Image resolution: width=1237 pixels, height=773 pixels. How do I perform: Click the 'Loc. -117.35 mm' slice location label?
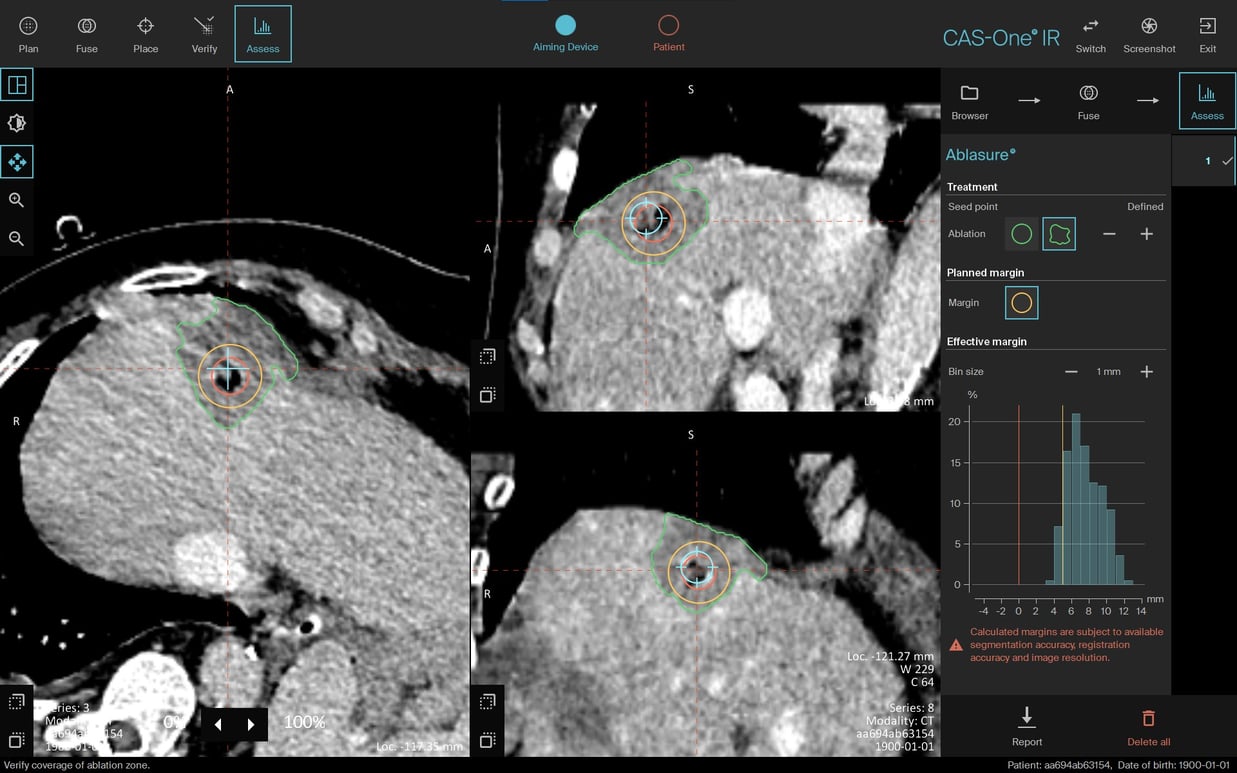pyautogui.click(x=420, y=747)
